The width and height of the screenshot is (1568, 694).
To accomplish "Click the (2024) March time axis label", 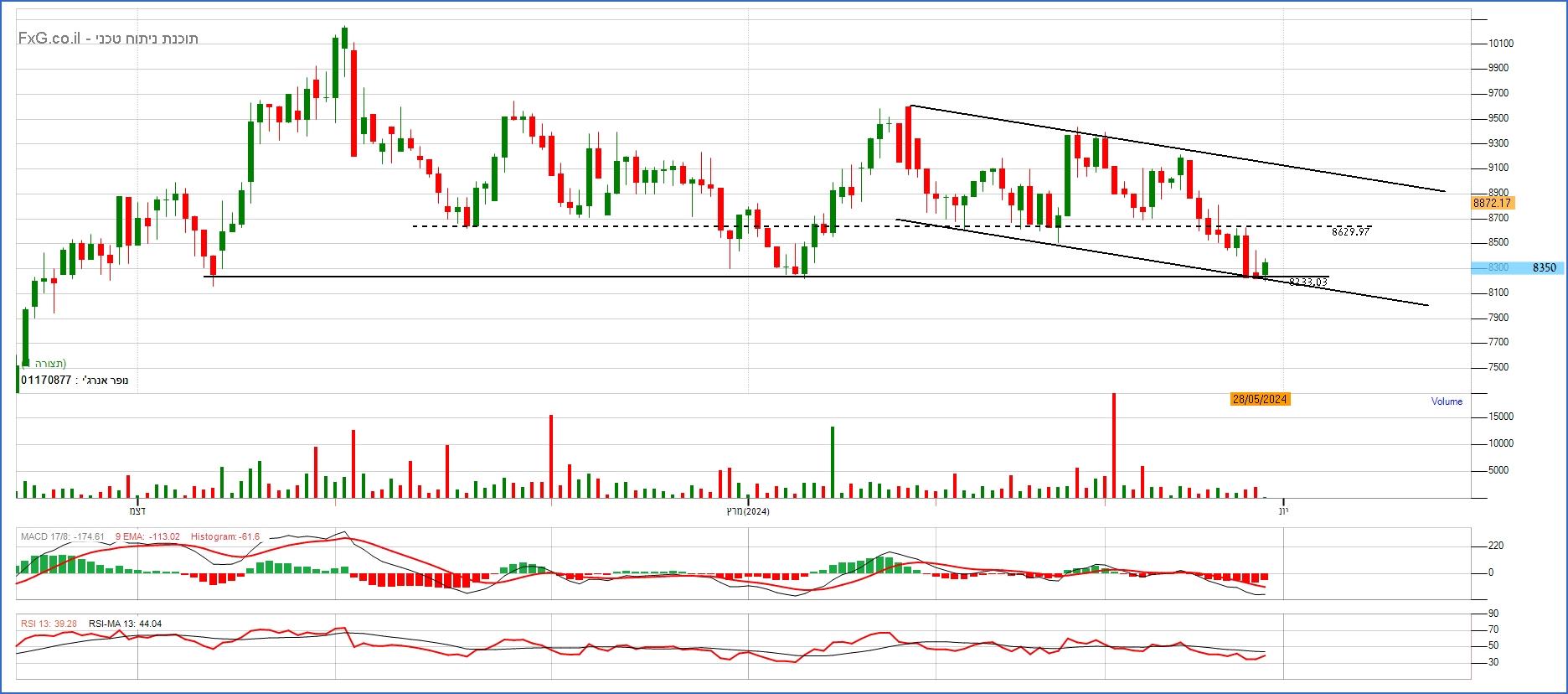I will pos(746,511).
